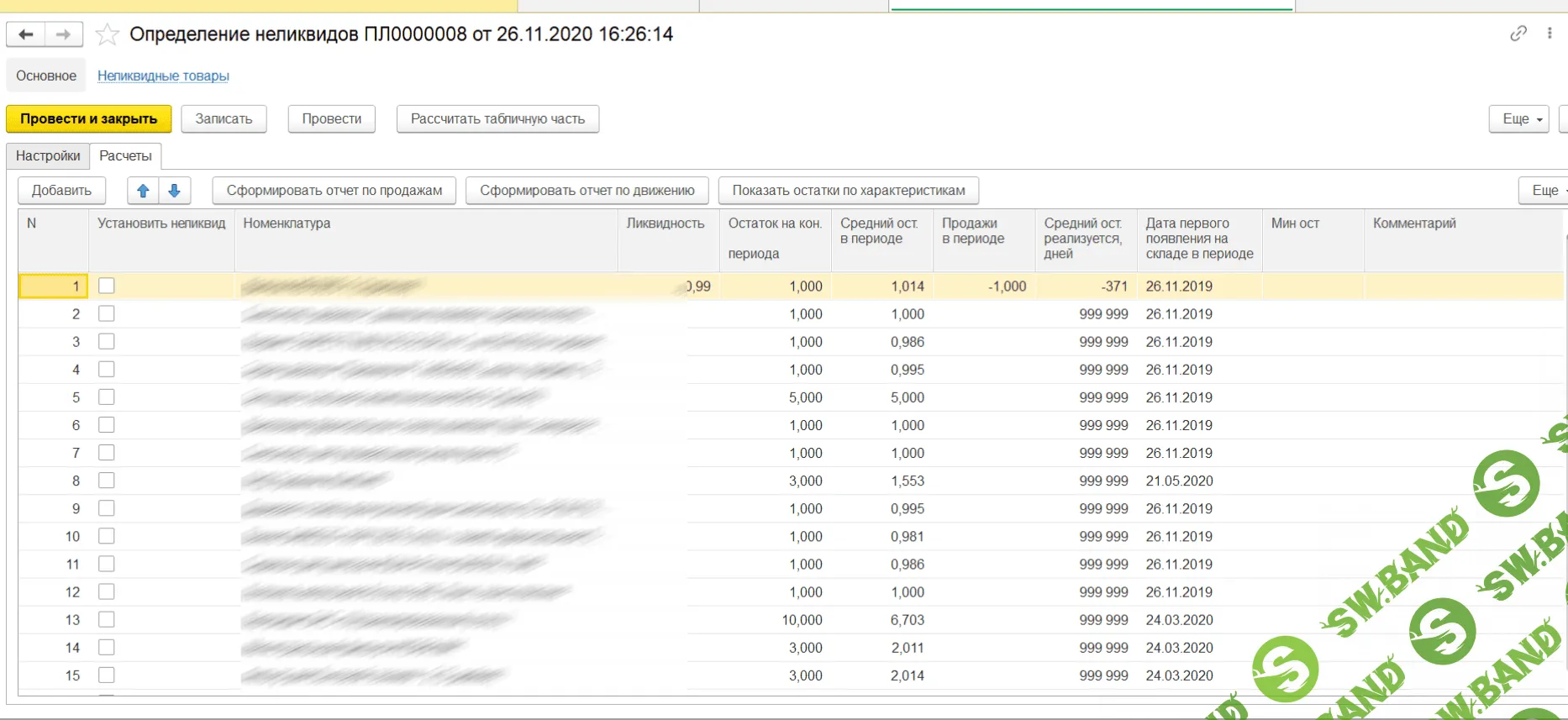1568x720 pixels.
Task: Click the Остаток на кон. периода header
Action: [775, 239]
